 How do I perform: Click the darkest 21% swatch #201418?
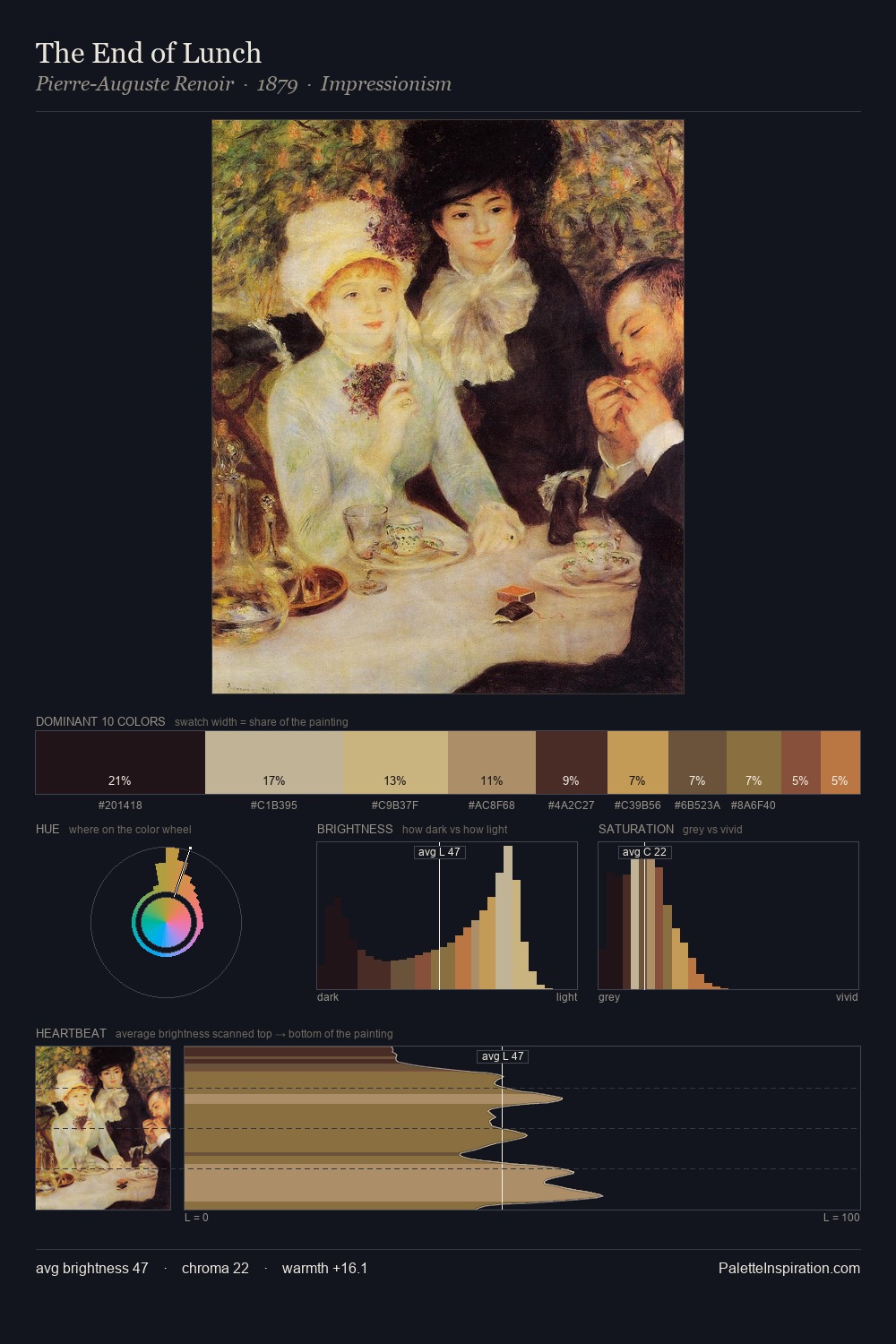point(120,762)
